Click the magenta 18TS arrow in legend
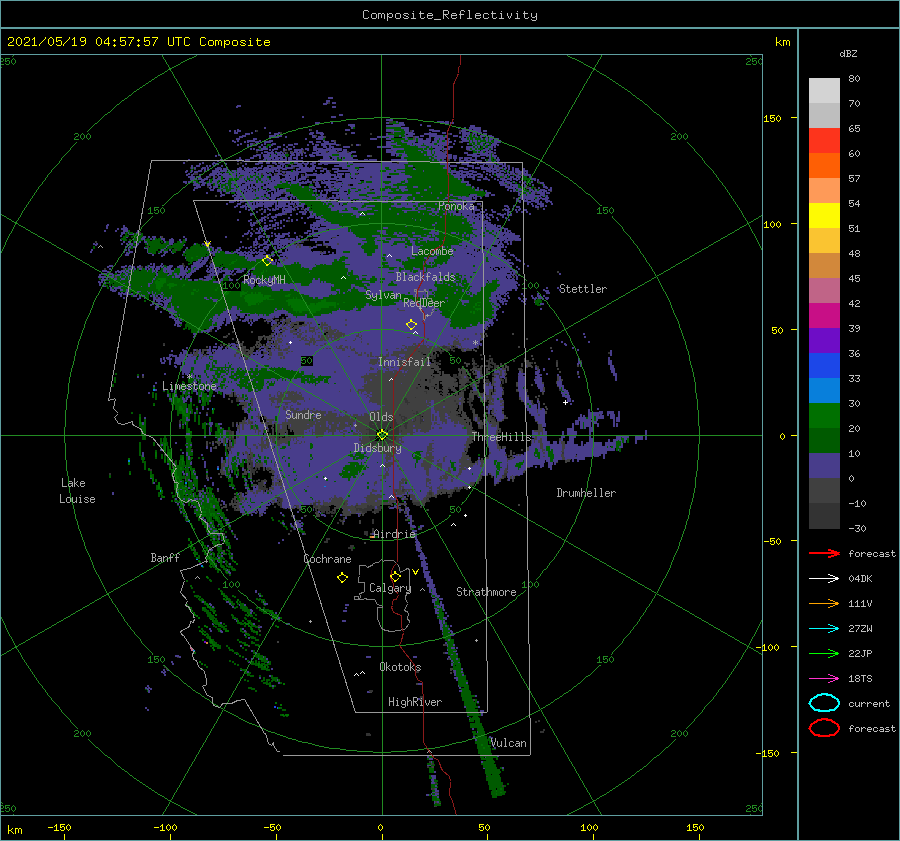 (824, 679)
